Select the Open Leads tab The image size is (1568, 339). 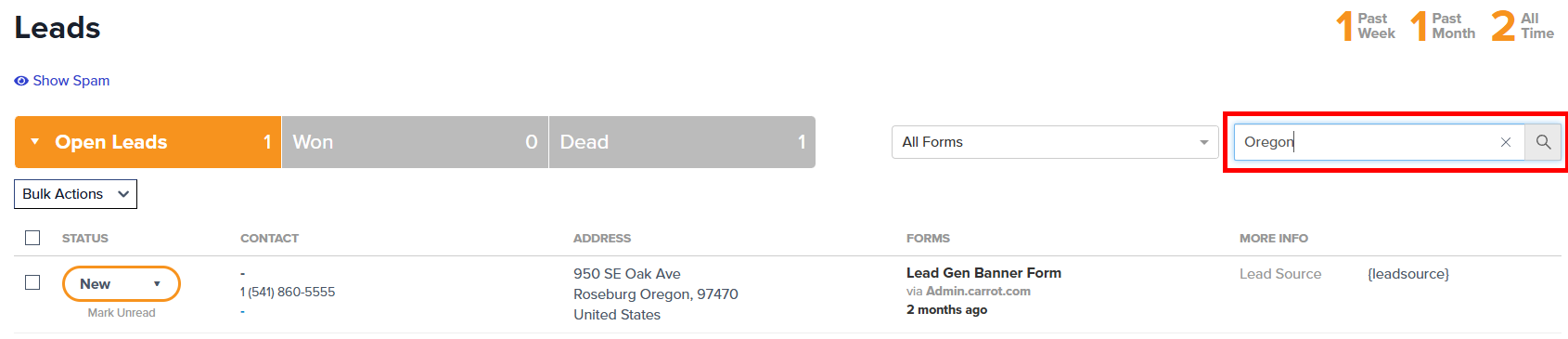(148, 142)
